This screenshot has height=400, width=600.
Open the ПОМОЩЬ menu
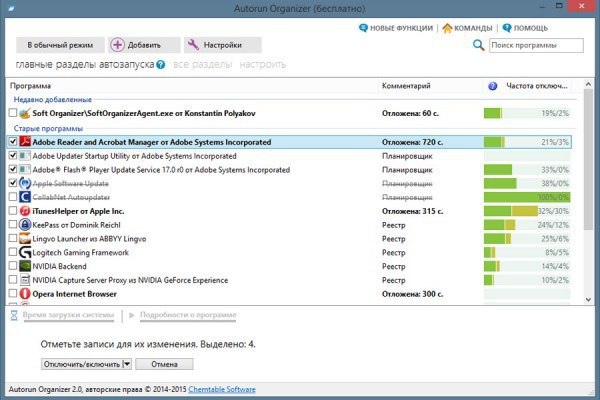[525, 28]
